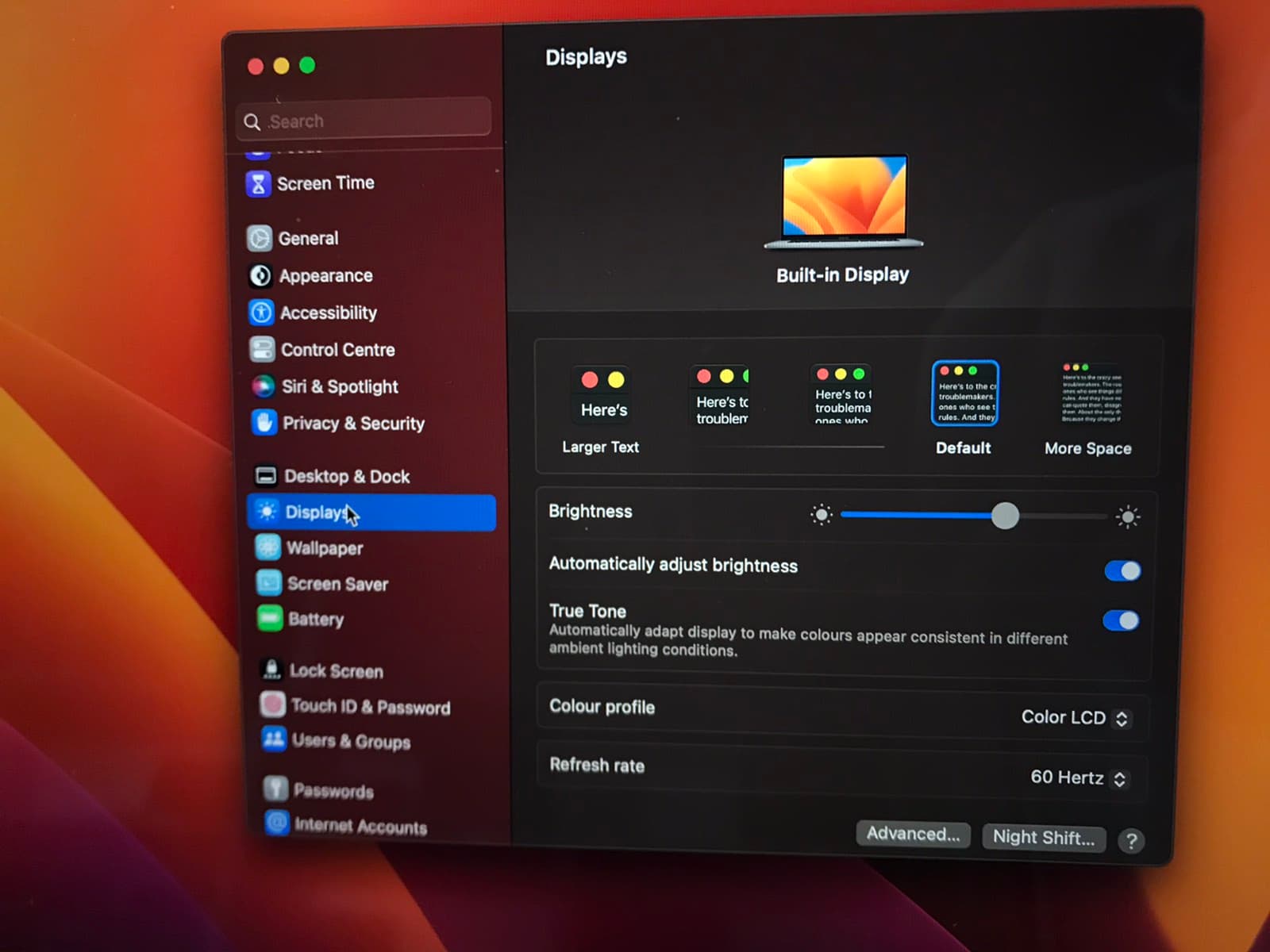This screenshot has height=952, width=1270.
Task: Click the Displays pane title
Action: pyautogui.click(x=586, y=57)
